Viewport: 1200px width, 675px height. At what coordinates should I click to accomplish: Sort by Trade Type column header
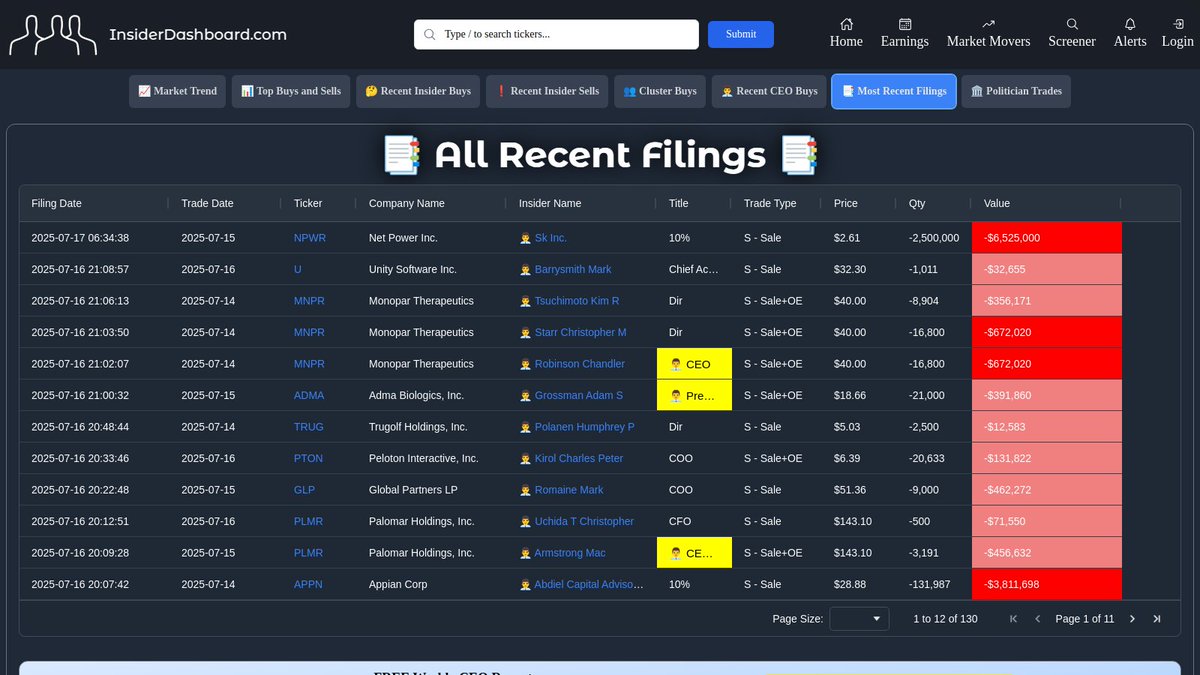pyautogui.click(x=770, y=203)
